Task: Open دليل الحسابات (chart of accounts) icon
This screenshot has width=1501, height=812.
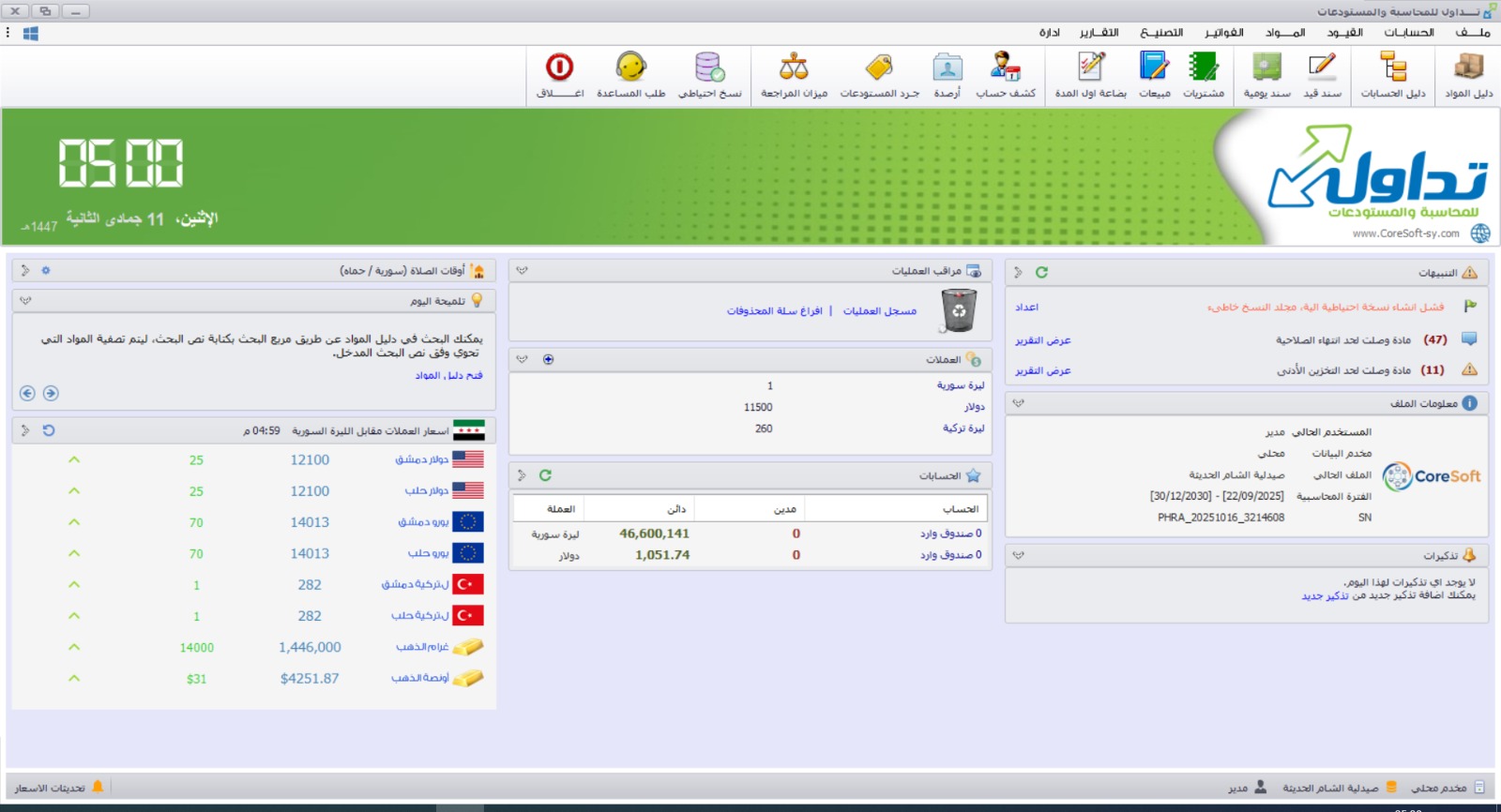Action: 1393,75
